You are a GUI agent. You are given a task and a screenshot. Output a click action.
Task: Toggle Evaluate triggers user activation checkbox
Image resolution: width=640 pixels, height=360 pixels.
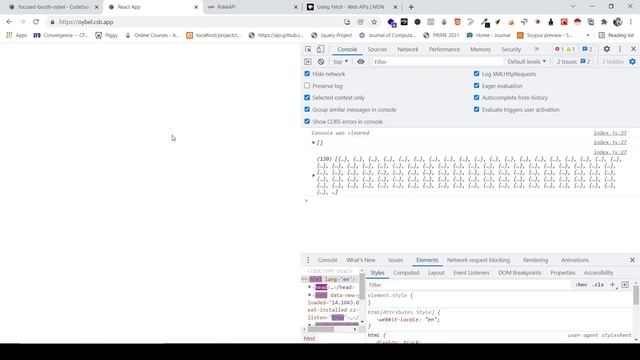coord(476,109)
